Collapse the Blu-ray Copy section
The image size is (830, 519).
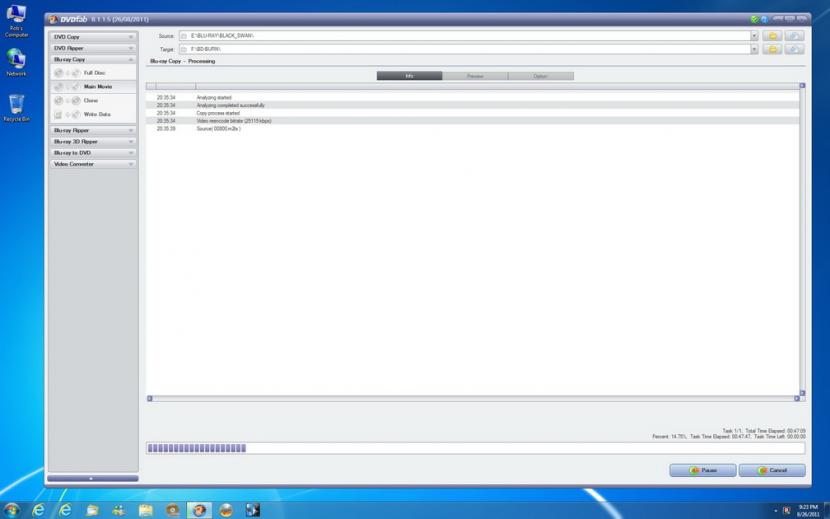(93, 59)
